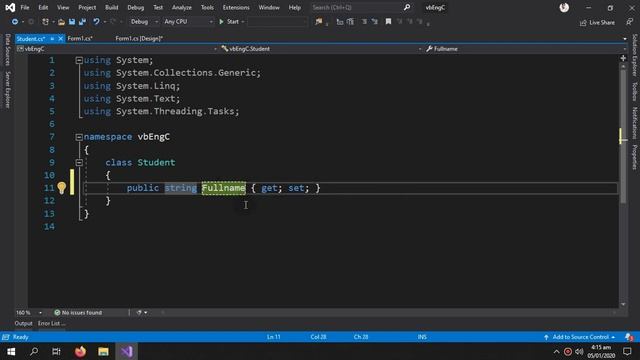640x360 pixels.
Task: Click the Find in Files toolbar icon
Action: pyautogui.click(x=319, y=22)
